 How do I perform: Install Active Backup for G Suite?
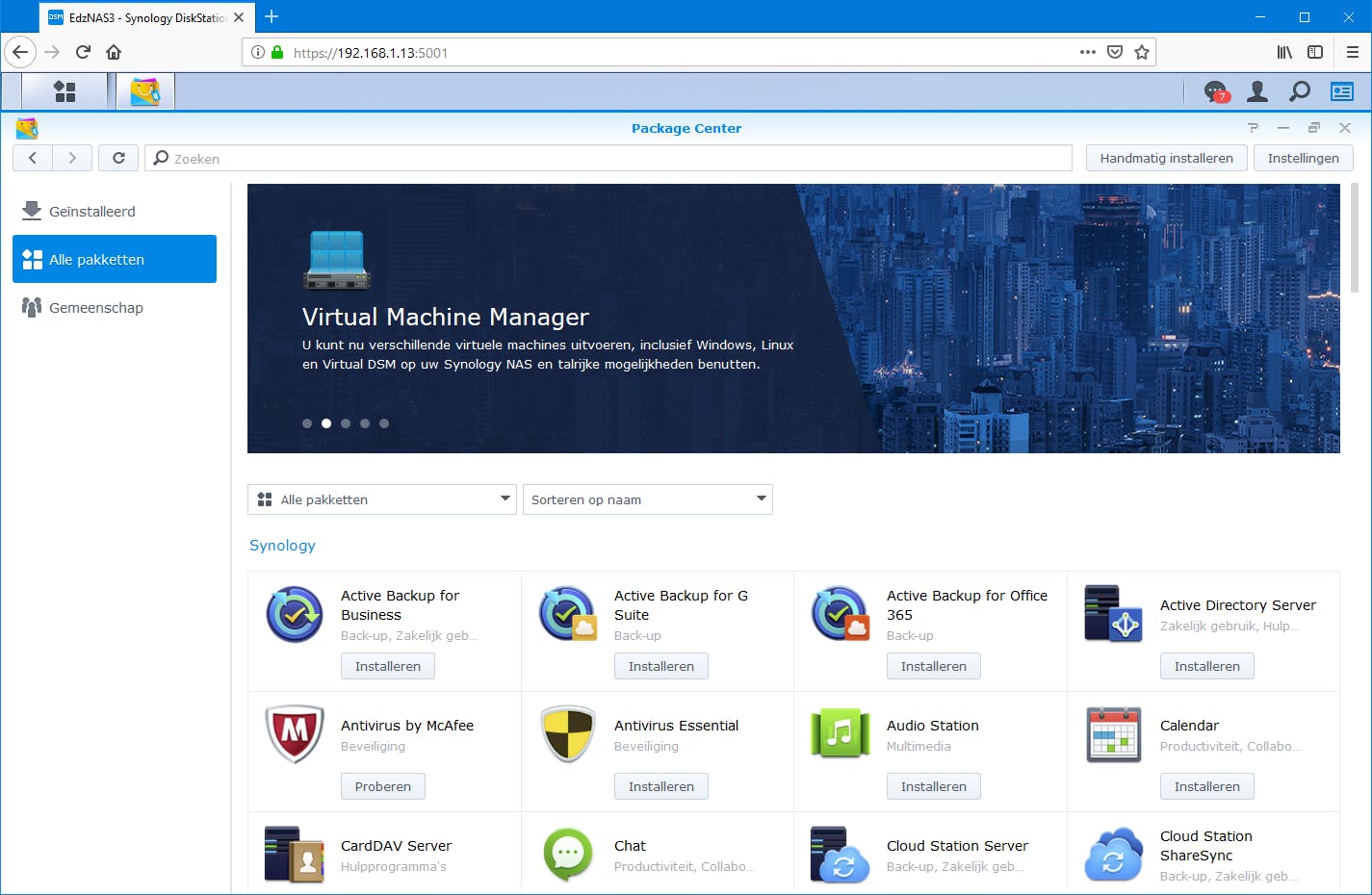(661, 666)
